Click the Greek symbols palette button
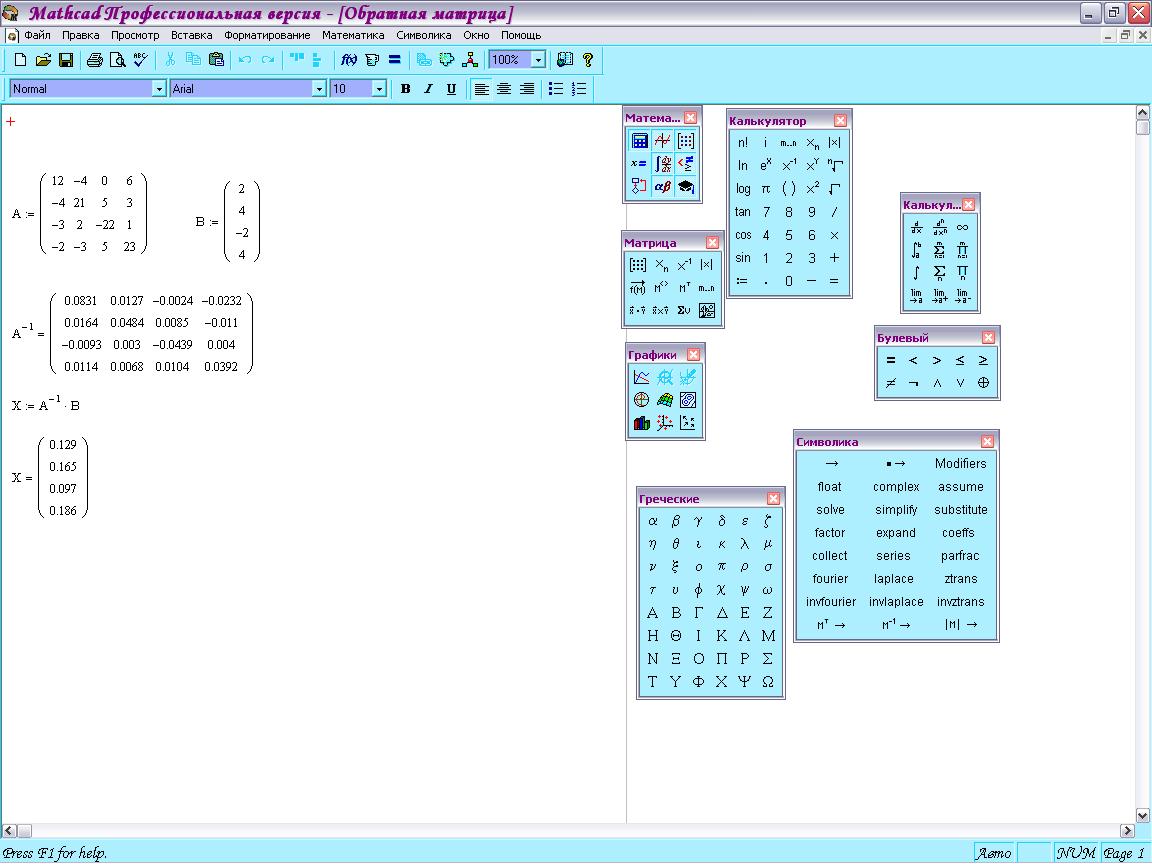1152x864 pixels. pyautogui.click(x=663, y=187)
